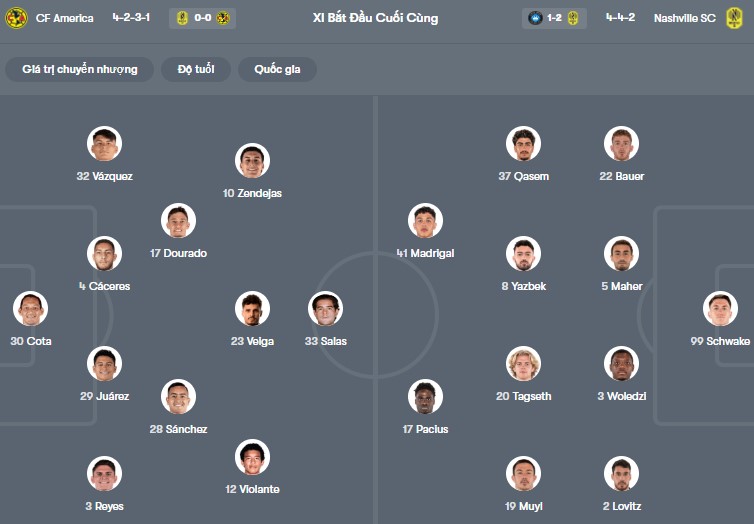Screen dimensions: 754x524
Task: Toggle the Độ tuổi filter
Action: coord(198,69)
